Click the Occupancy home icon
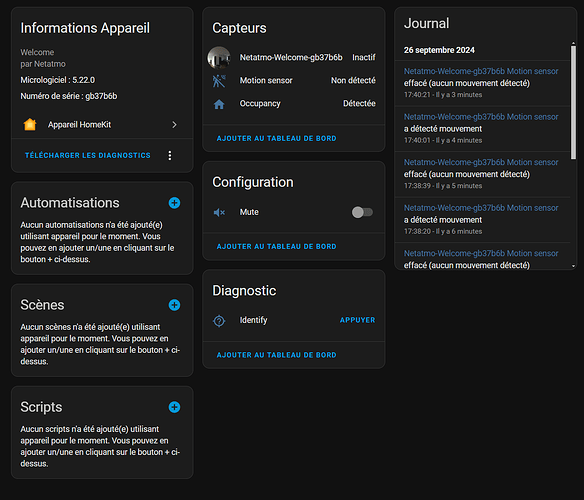 tap(219, 104)
